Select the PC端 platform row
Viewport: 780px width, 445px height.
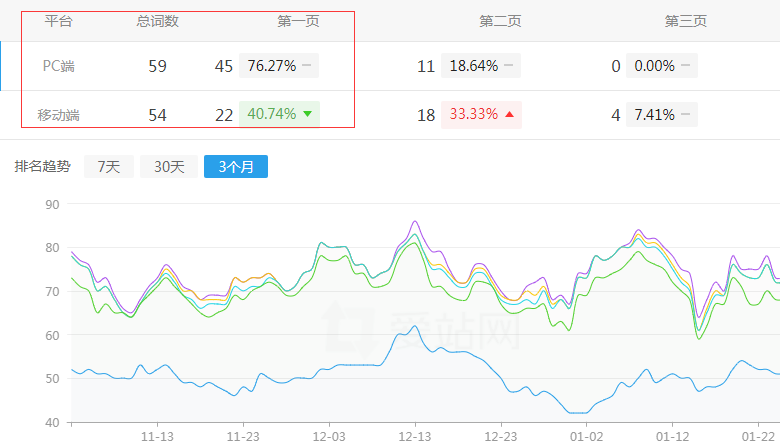pos(58,66)
